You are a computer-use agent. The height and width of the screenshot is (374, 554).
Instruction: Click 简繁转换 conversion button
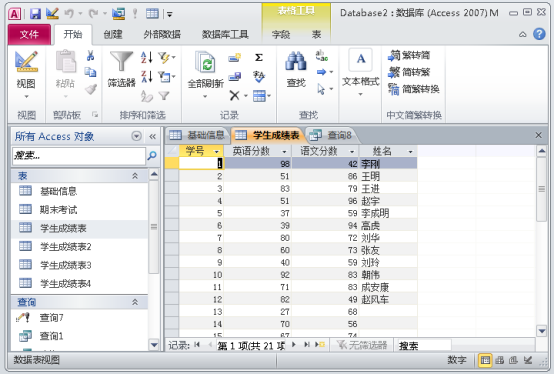(414, 89)
